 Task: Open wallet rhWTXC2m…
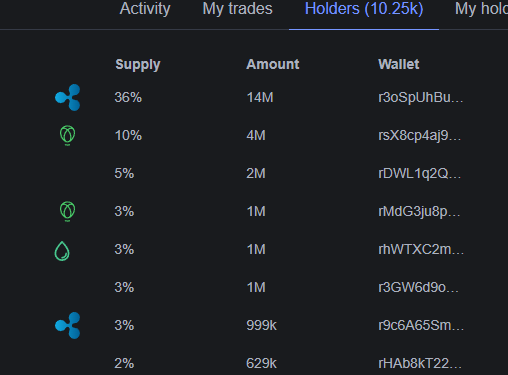pyautogui.click(x=421, y=249)
